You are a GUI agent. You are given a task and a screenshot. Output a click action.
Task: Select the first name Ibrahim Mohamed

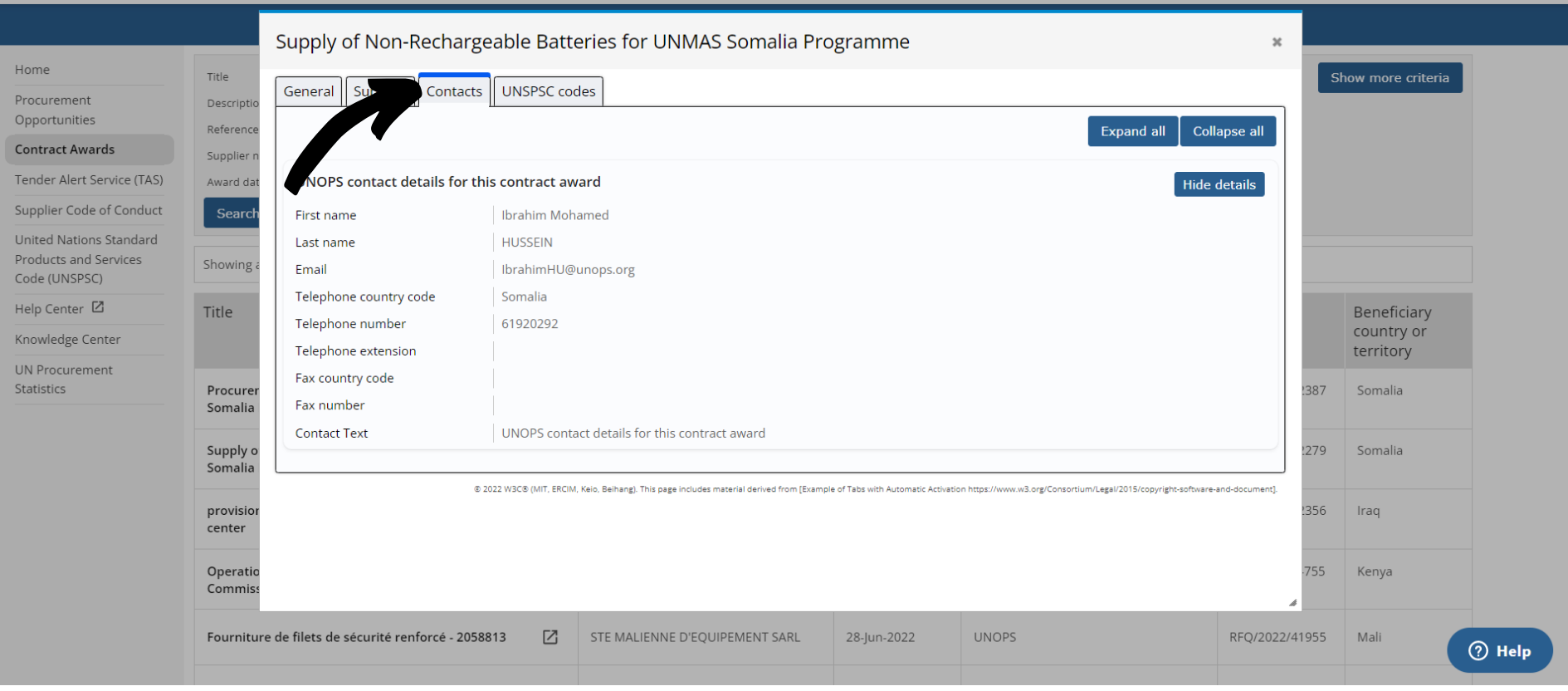point(555,215)
